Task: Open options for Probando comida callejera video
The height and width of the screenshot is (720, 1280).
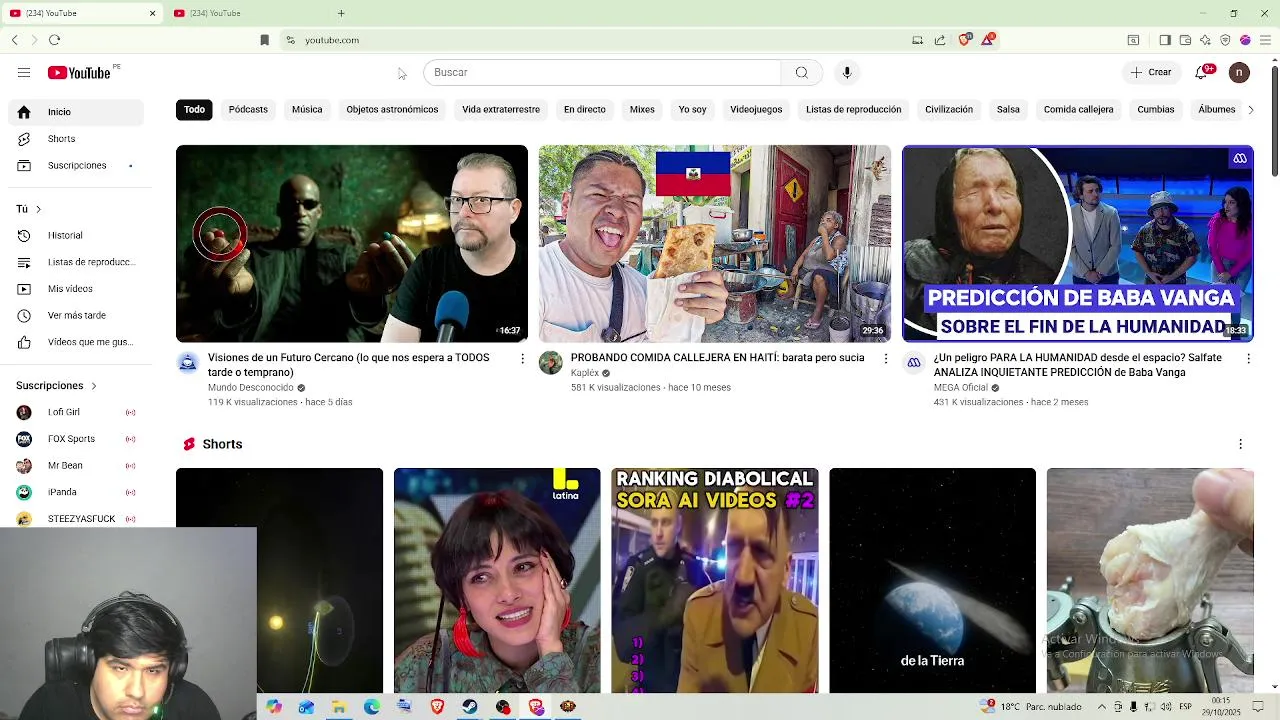Action: [x=885, y=358]
